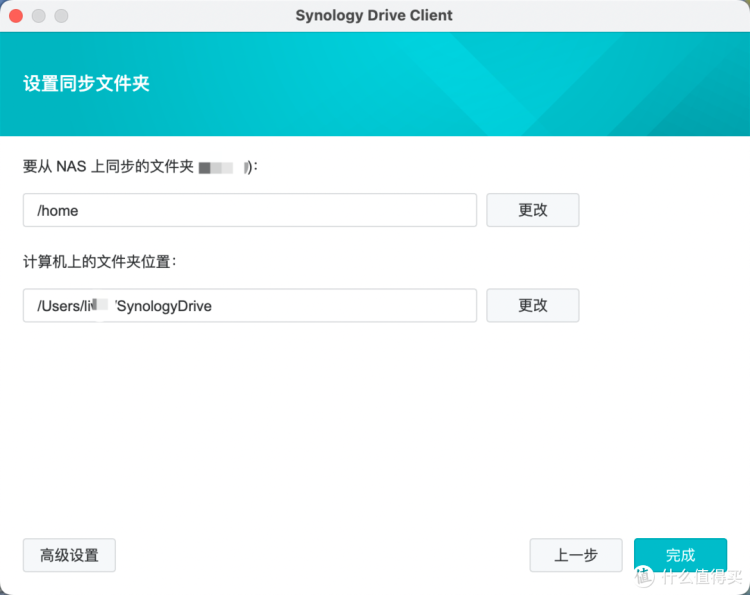Go back with the 上一步 button
The image size is (750, 595).
[576, 555]
